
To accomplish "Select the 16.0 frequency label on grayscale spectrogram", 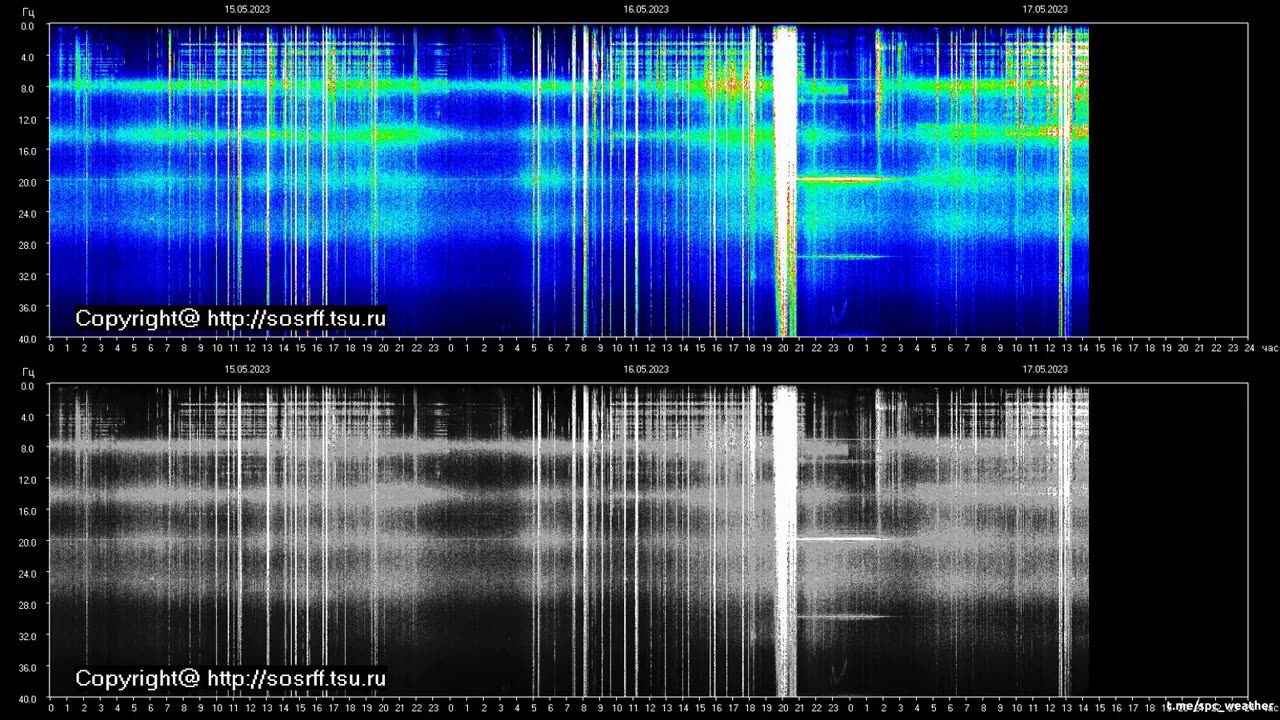I will click(x=28, y=511).
